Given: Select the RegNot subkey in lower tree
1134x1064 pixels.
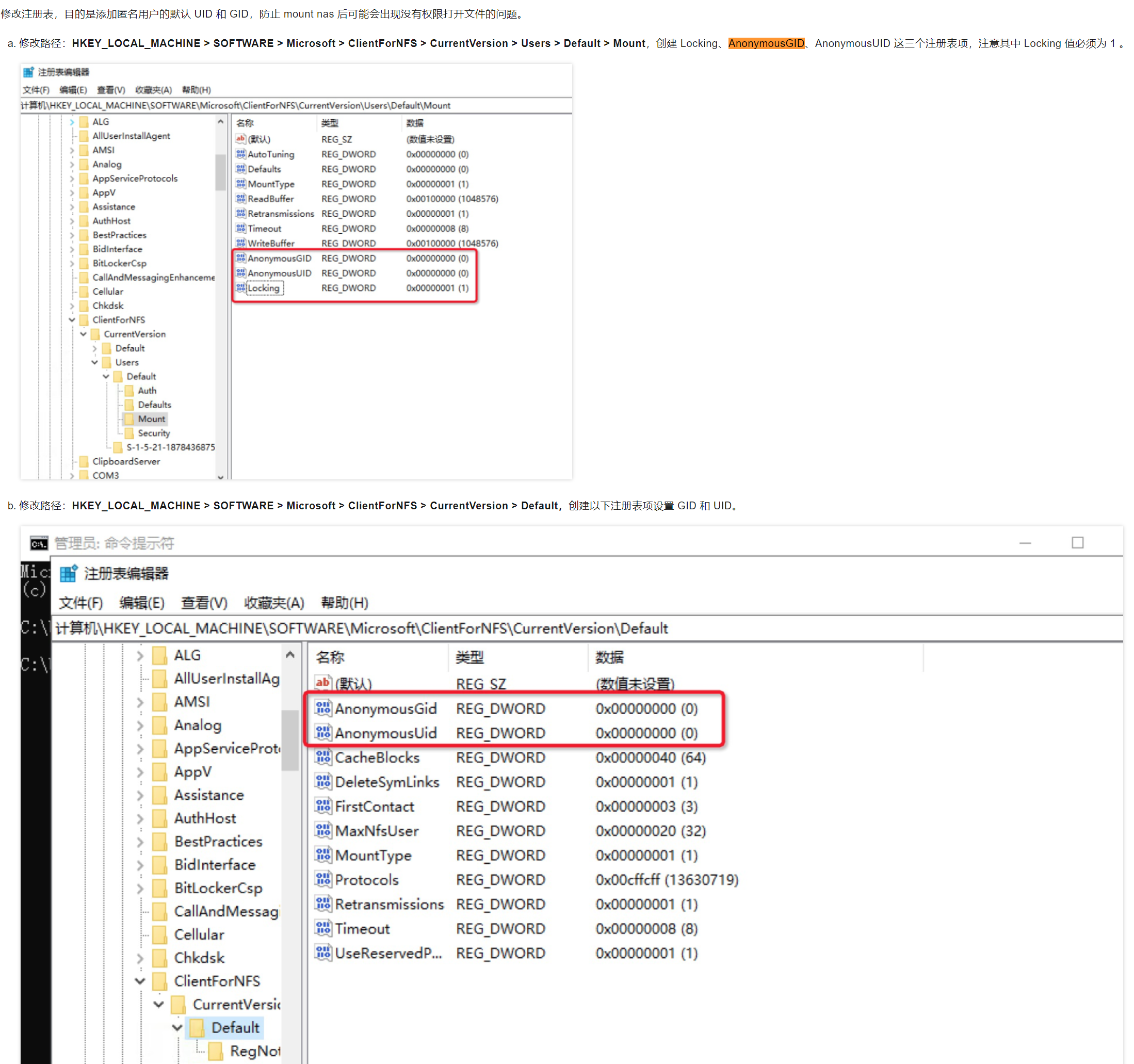Looking at the screenshot, I should (254, 1051).
